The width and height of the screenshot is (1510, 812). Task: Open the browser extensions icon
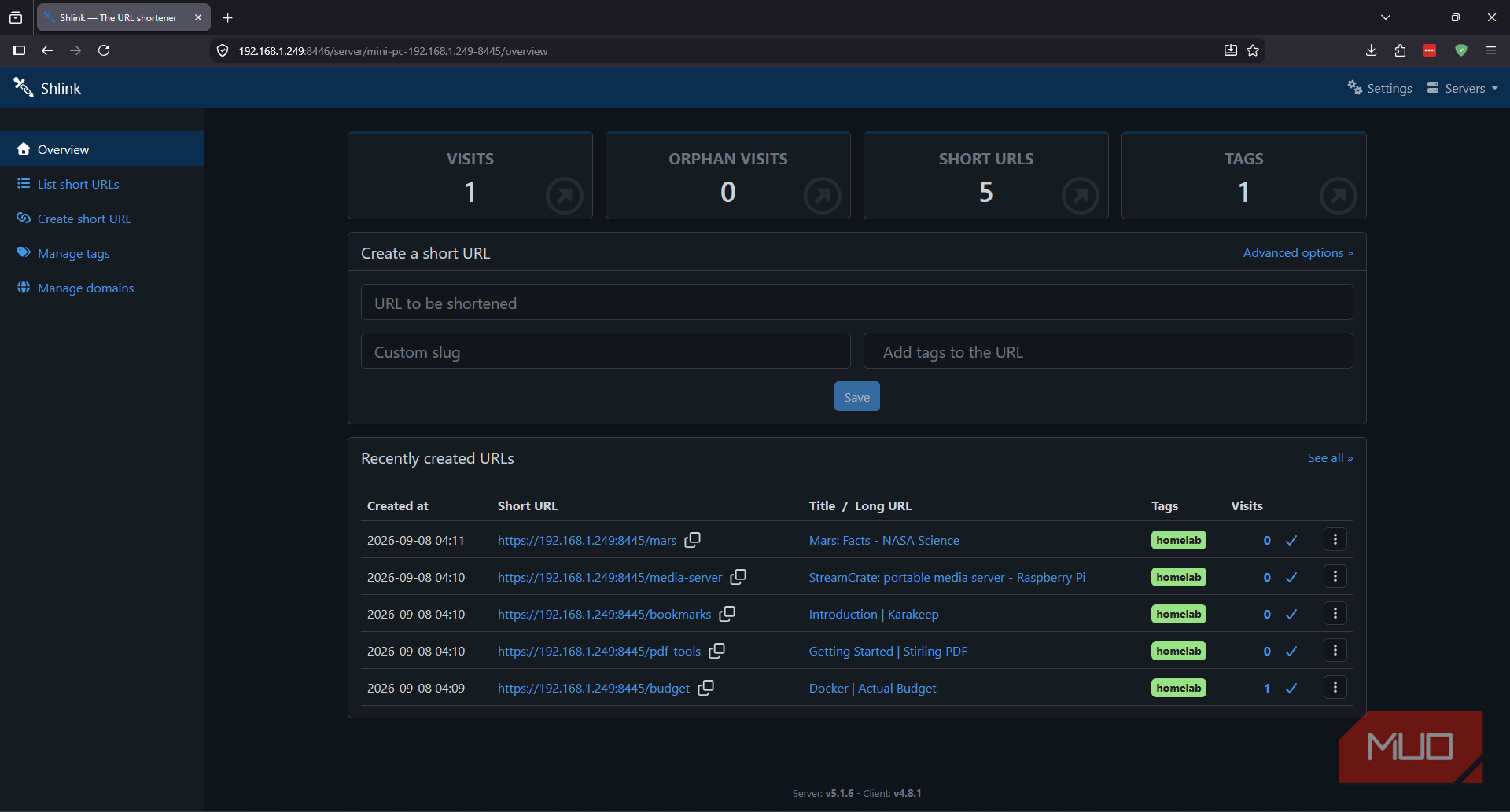coord(1400,50)
